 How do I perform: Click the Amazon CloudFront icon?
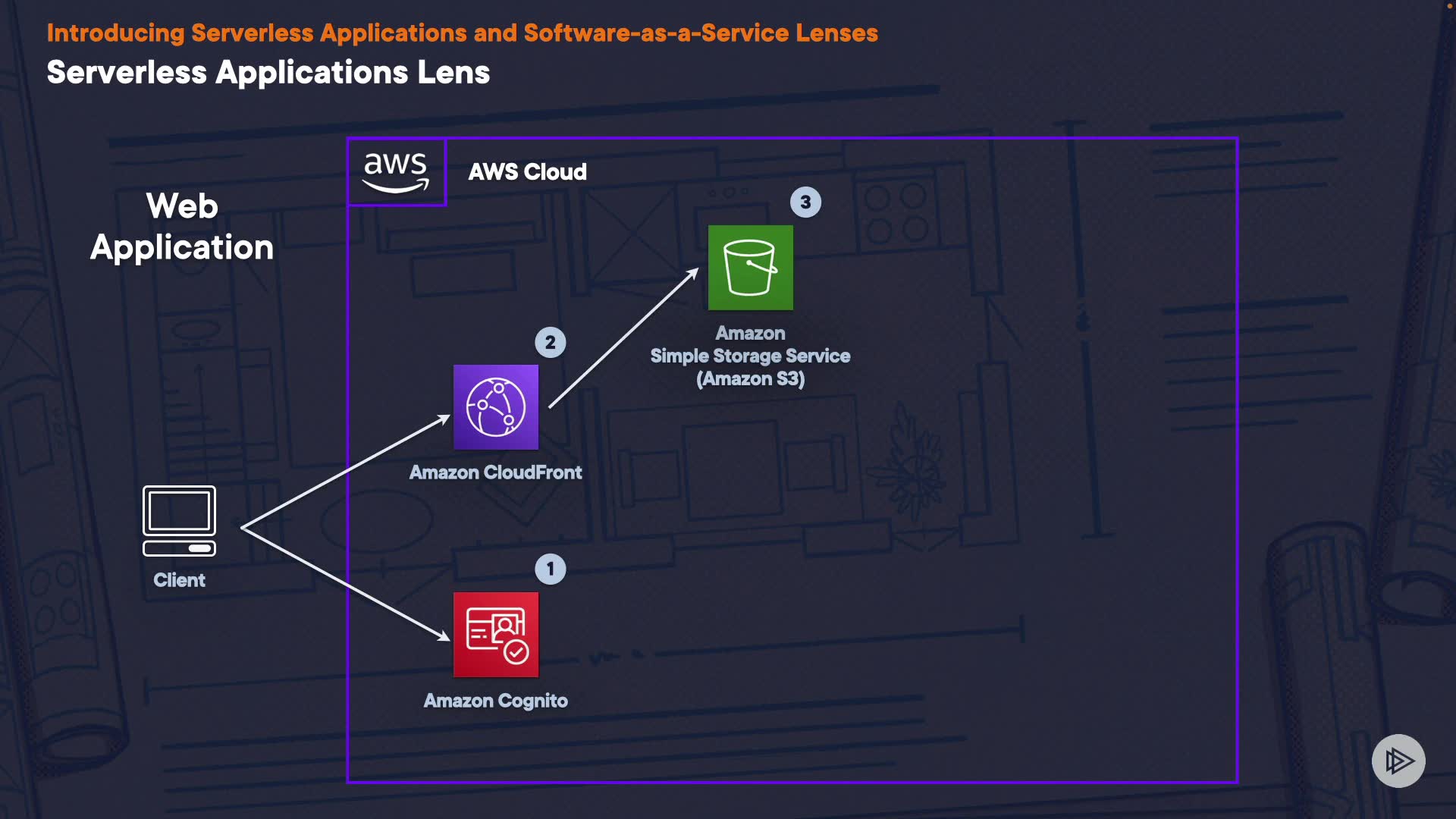(496, 407)
